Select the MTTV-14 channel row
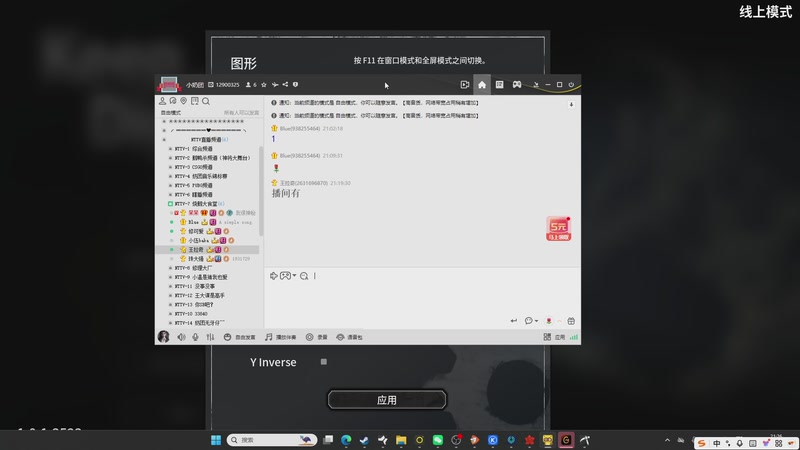The height and width of the screenshot is (450, 800). 207,323
